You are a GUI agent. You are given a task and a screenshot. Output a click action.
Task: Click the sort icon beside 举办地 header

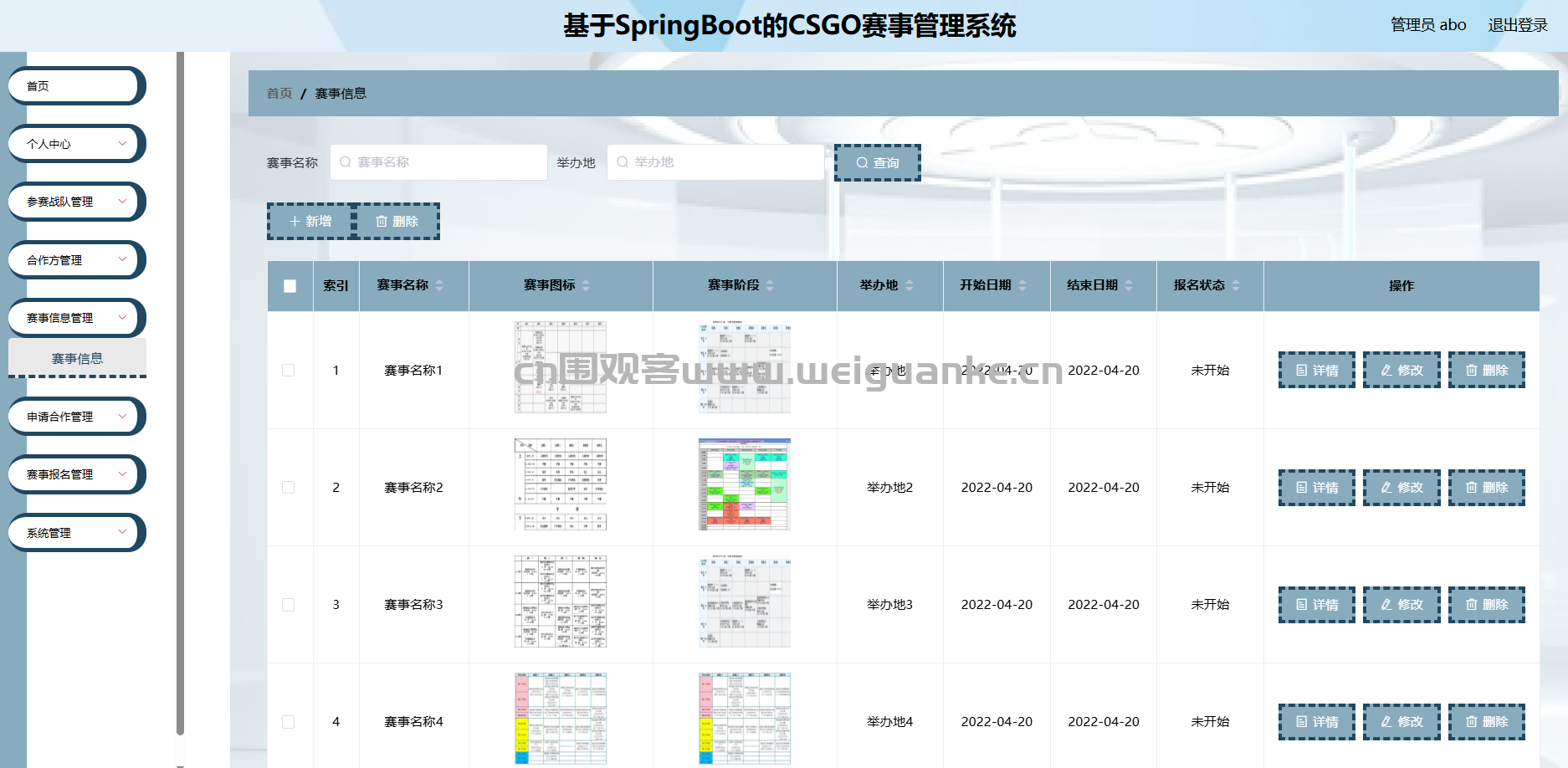[910, 285]
